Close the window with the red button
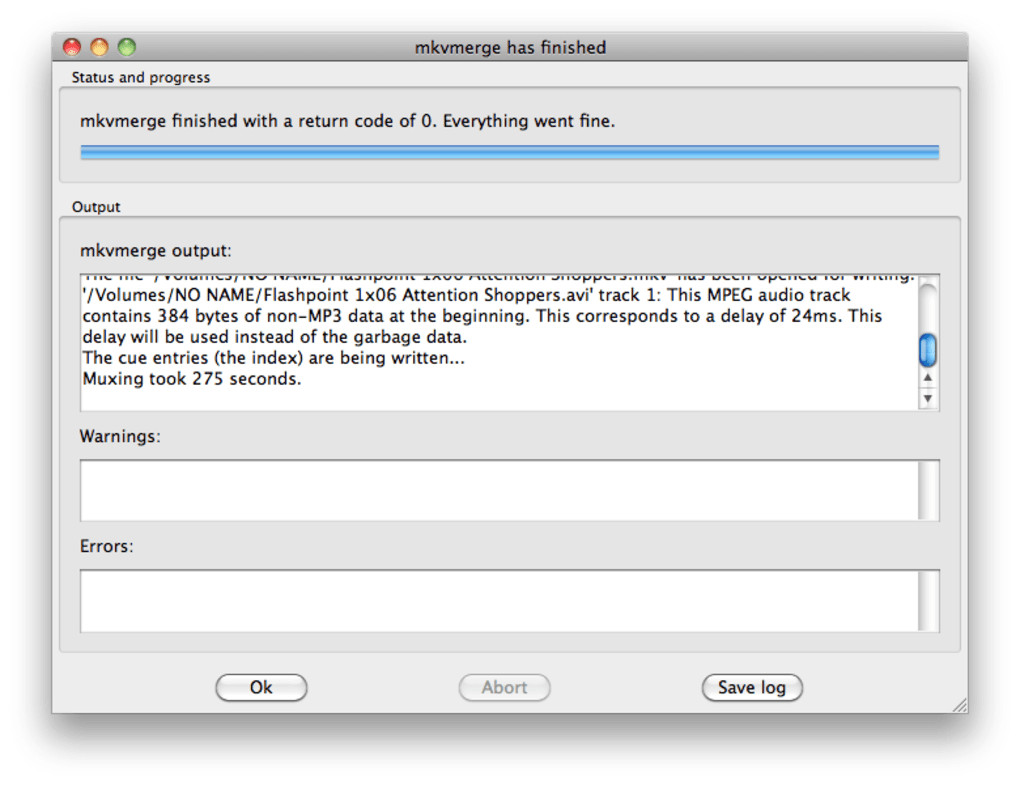This screenshot has height=785, width=1020. (72, 47)
